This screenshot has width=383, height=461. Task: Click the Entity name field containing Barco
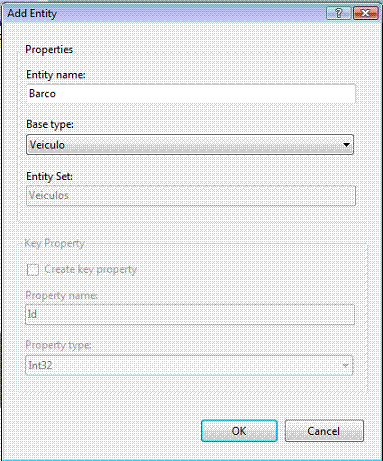click(191, 93)
